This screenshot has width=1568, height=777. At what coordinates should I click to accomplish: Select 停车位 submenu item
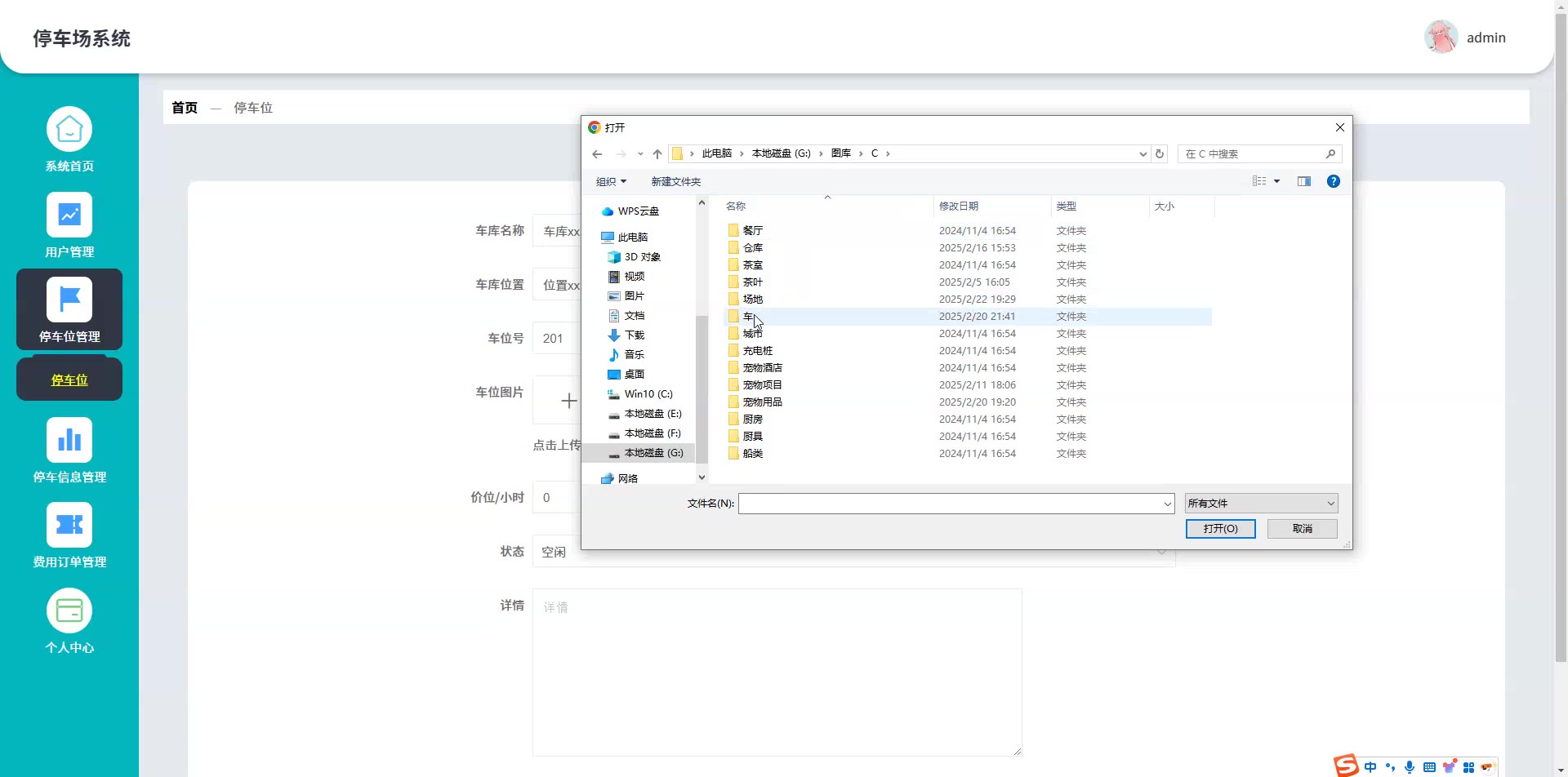point(69,380)
